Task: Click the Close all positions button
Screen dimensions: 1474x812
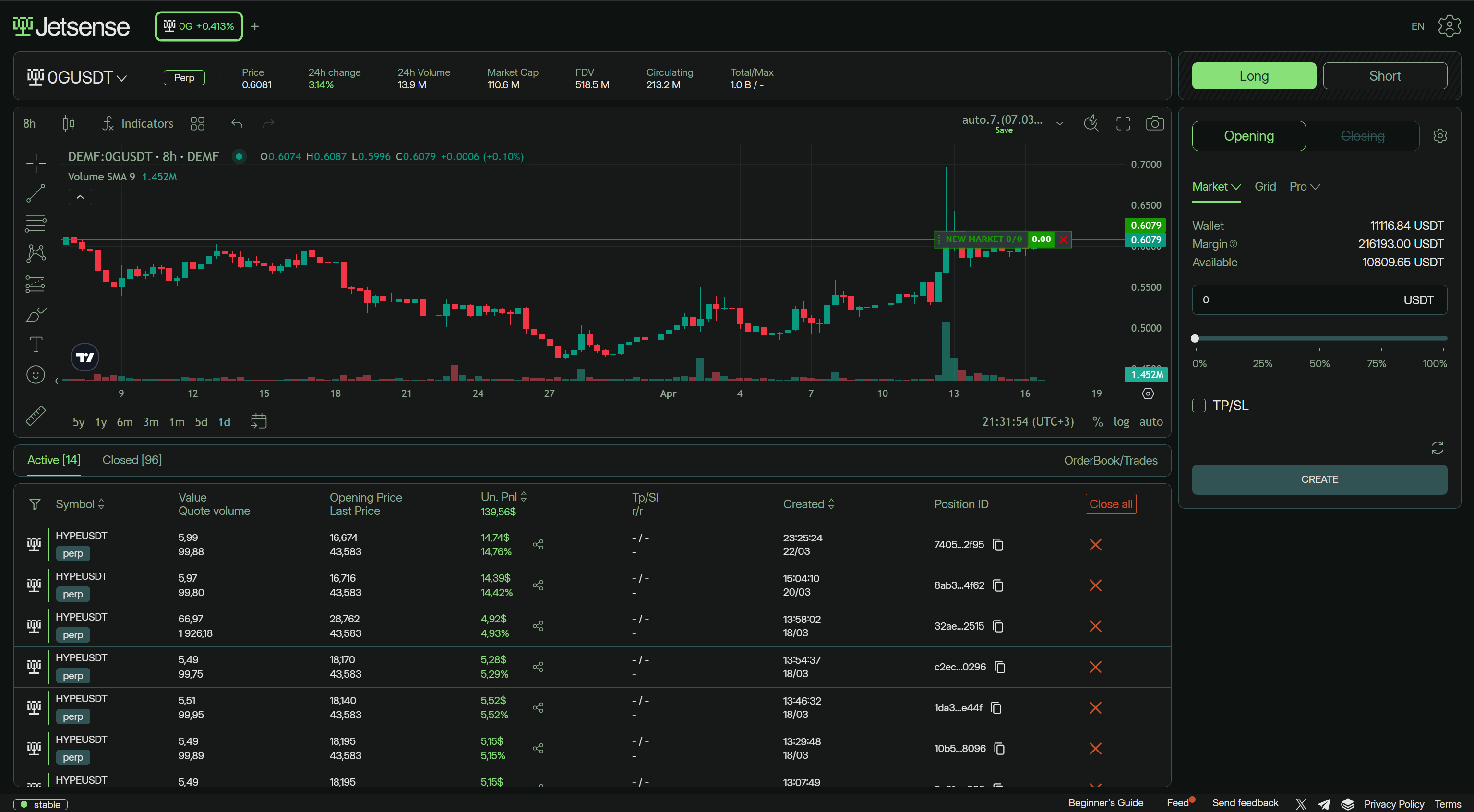Action: tap(1110, 504)
